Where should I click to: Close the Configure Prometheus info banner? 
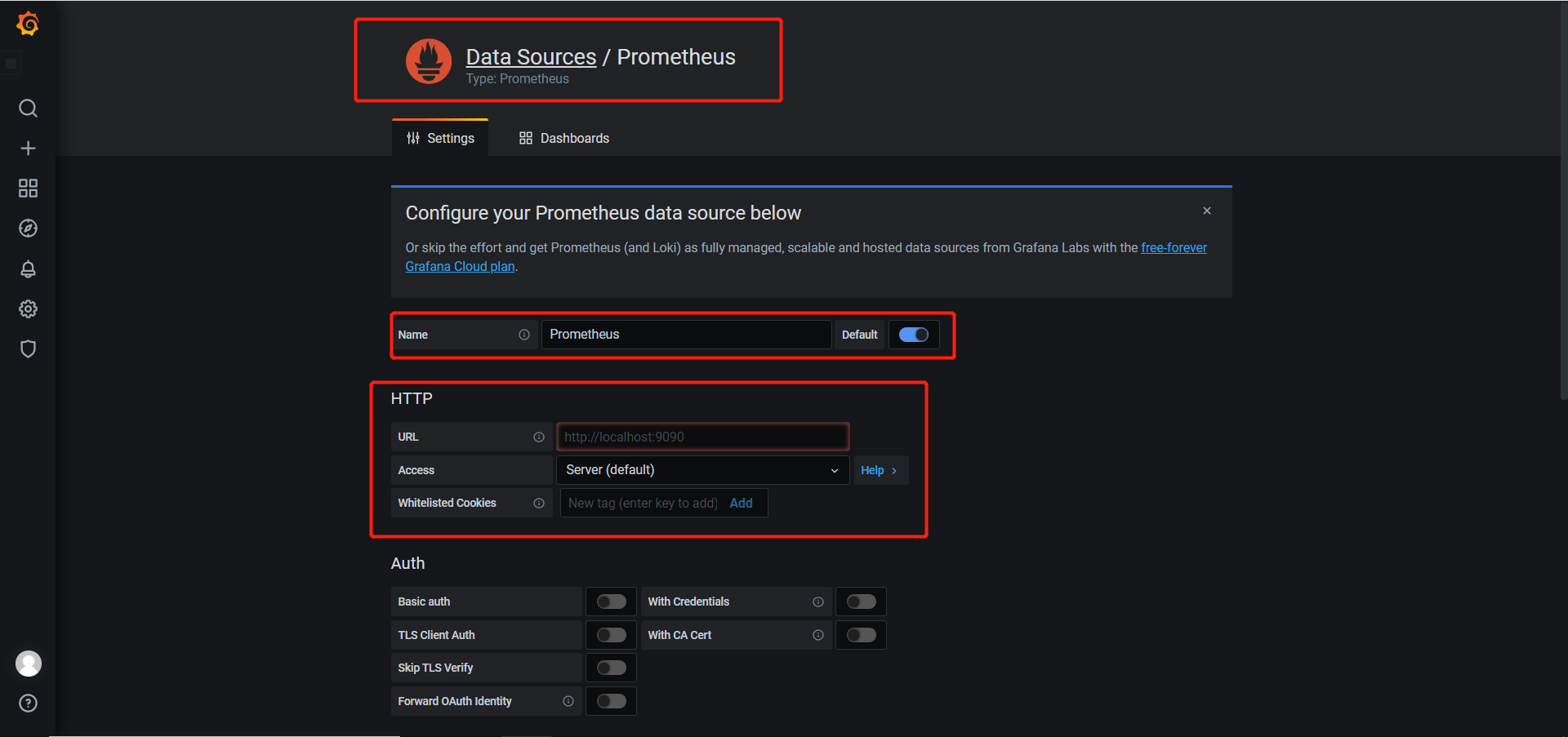[1207, 211]
